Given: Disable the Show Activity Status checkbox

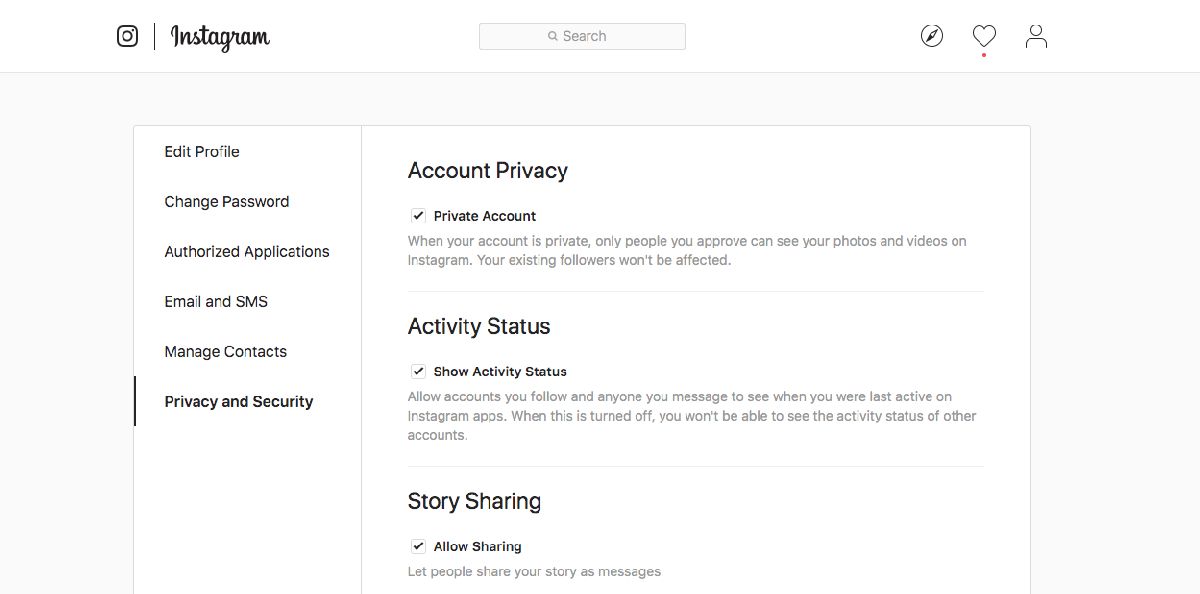Looking at the screenshot, I should click(418, 371).
